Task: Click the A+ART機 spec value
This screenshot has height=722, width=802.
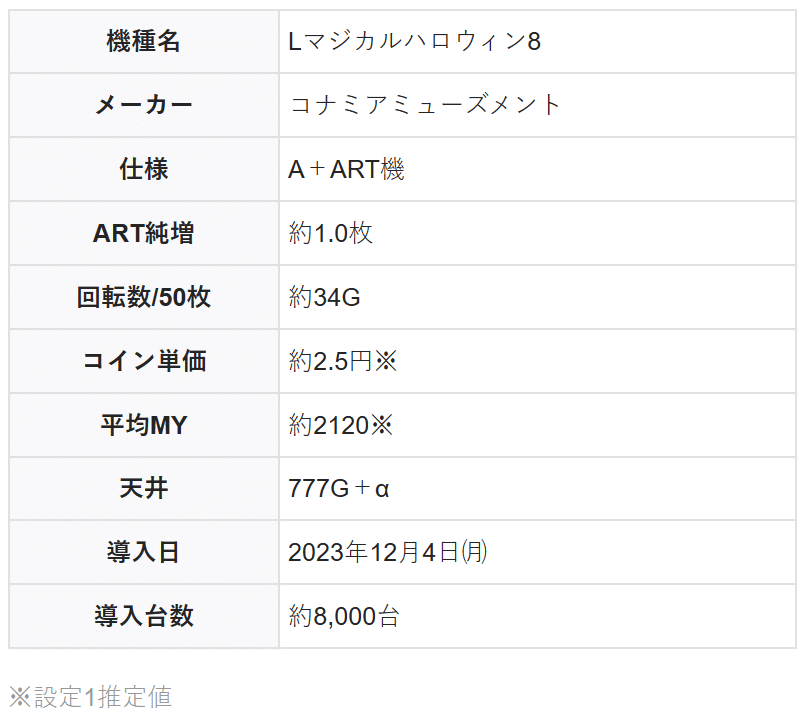Action: coord(346,169)
